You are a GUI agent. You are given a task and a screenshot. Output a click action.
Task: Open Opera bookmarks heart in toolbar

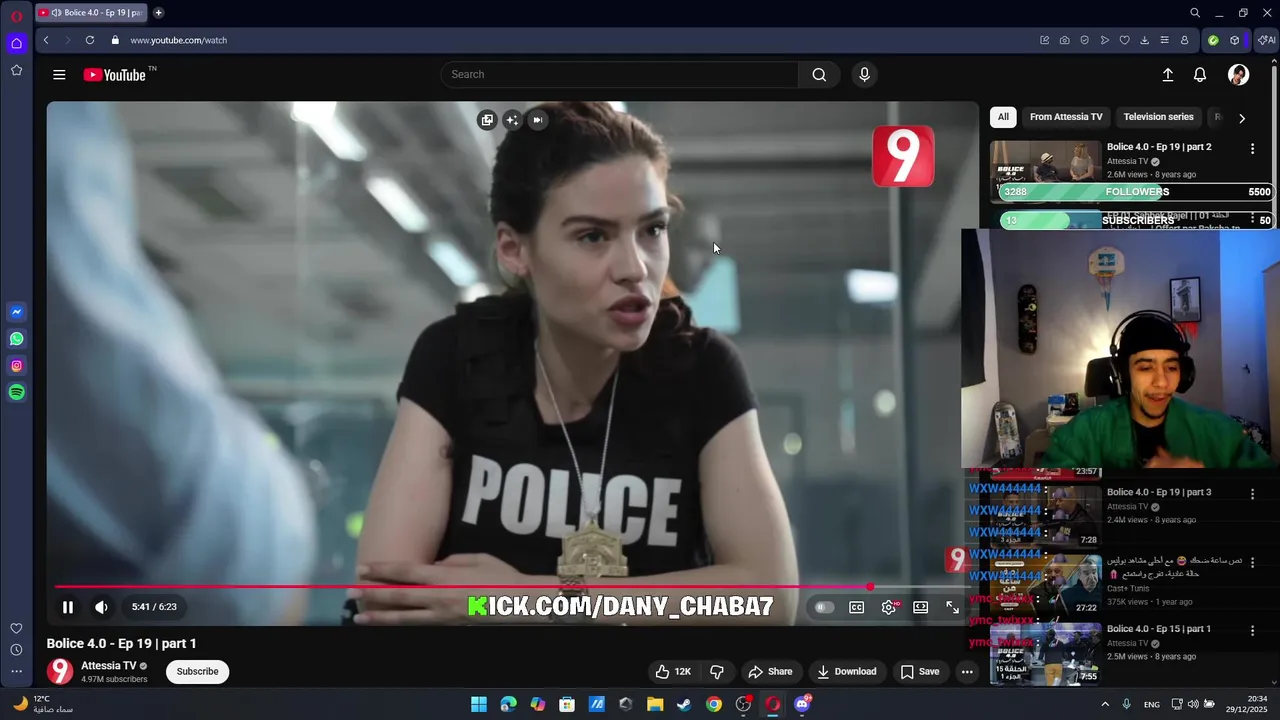1124,41
